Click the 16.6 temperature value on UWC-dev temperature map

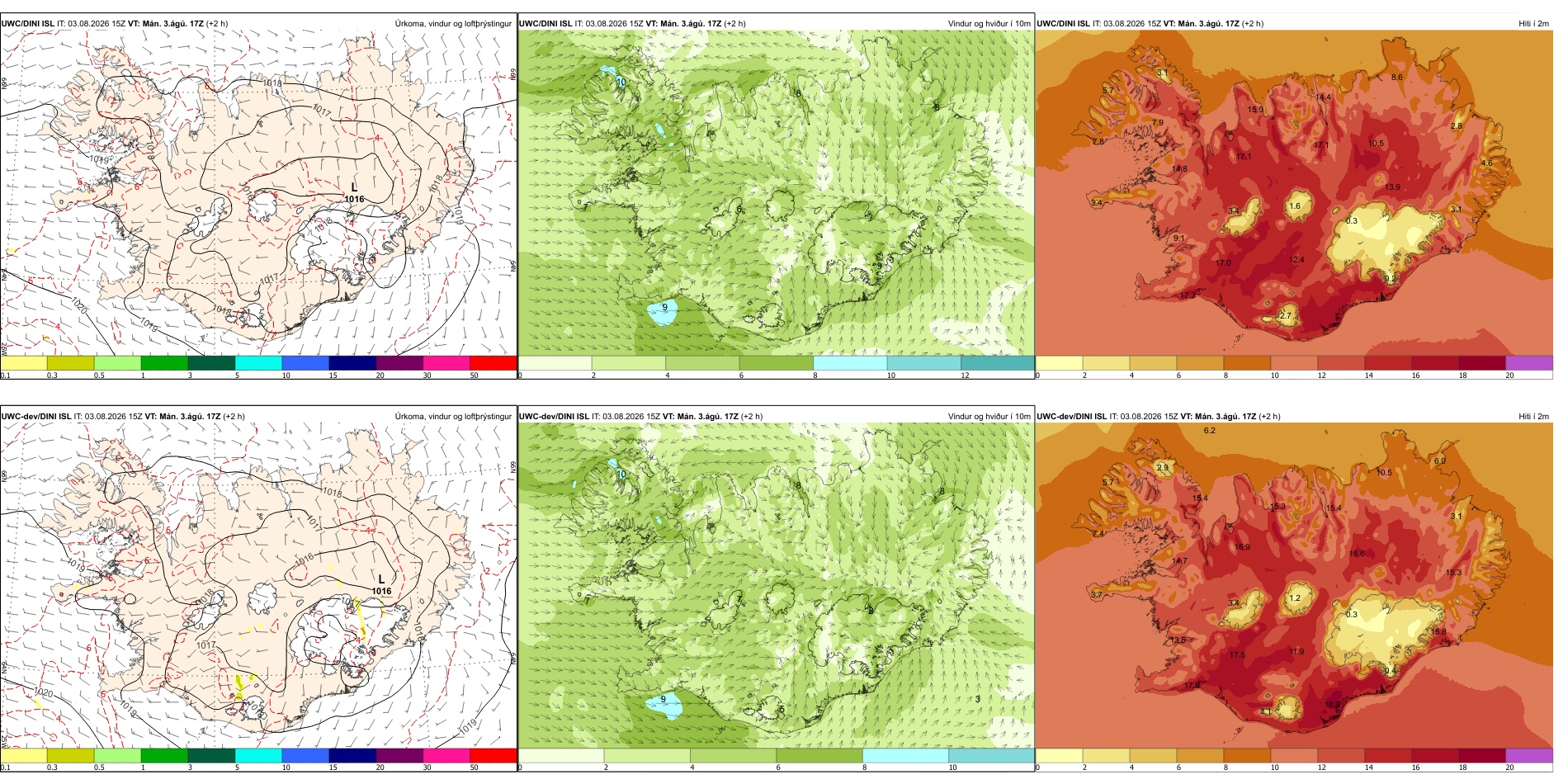click(1357, 554)
